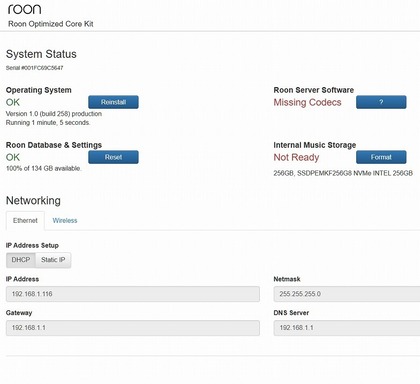Click the Operating System OK status
Image resolution: width=420 pixels, height=384 pixels.
tap(13, 102)
